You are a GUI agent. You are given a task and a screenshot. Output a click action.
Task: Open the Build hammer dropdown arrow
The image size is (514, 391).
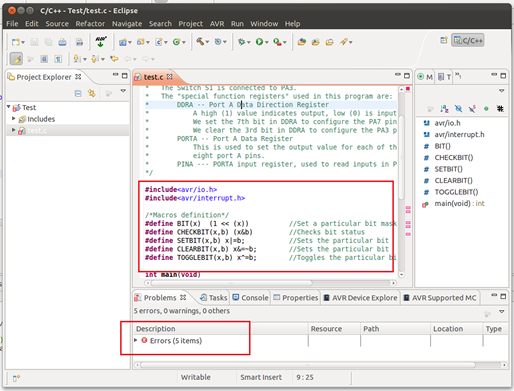click(x=207, y=42)
